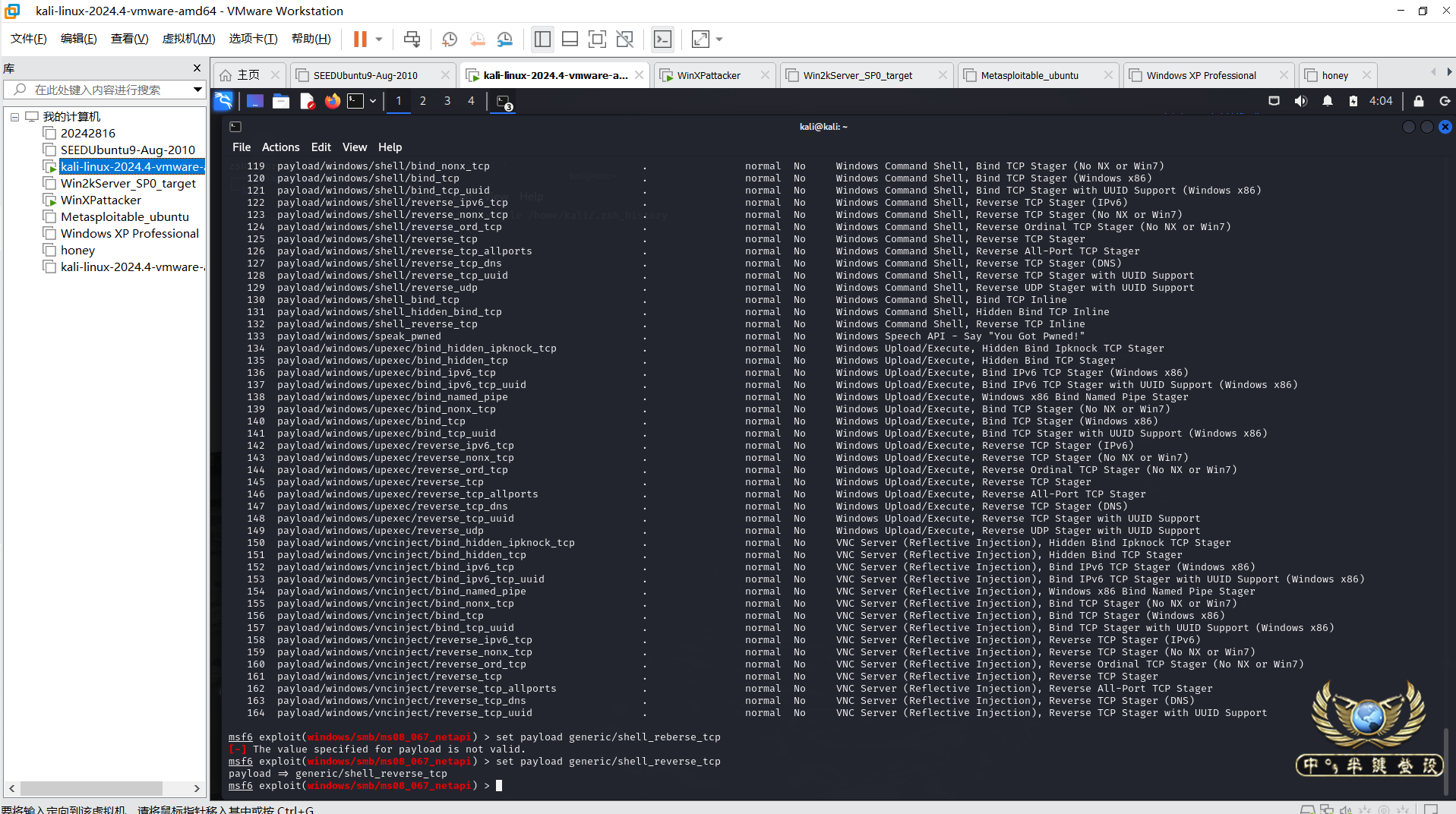Expand the library search filter dropdown
Screen dimensions: 1456x814
pyautogui.click(x=197, y=90)
